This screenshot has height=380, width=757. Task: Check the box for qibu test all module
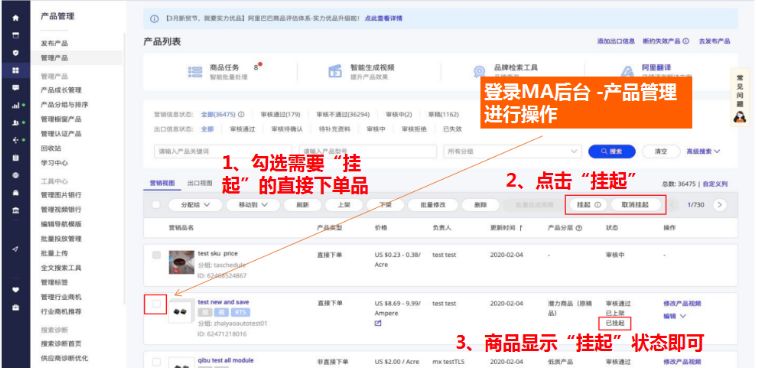[x=156, y=362]
